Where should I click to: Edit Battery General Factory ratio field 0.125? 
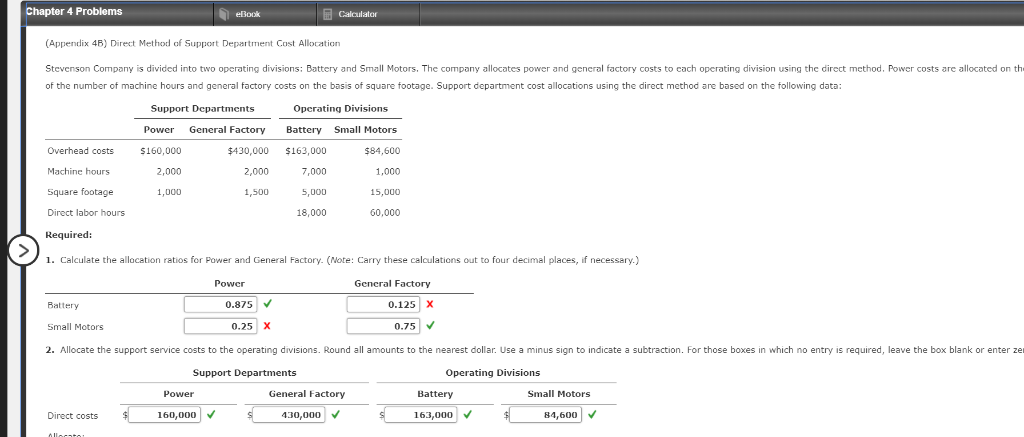click(383, 304)
